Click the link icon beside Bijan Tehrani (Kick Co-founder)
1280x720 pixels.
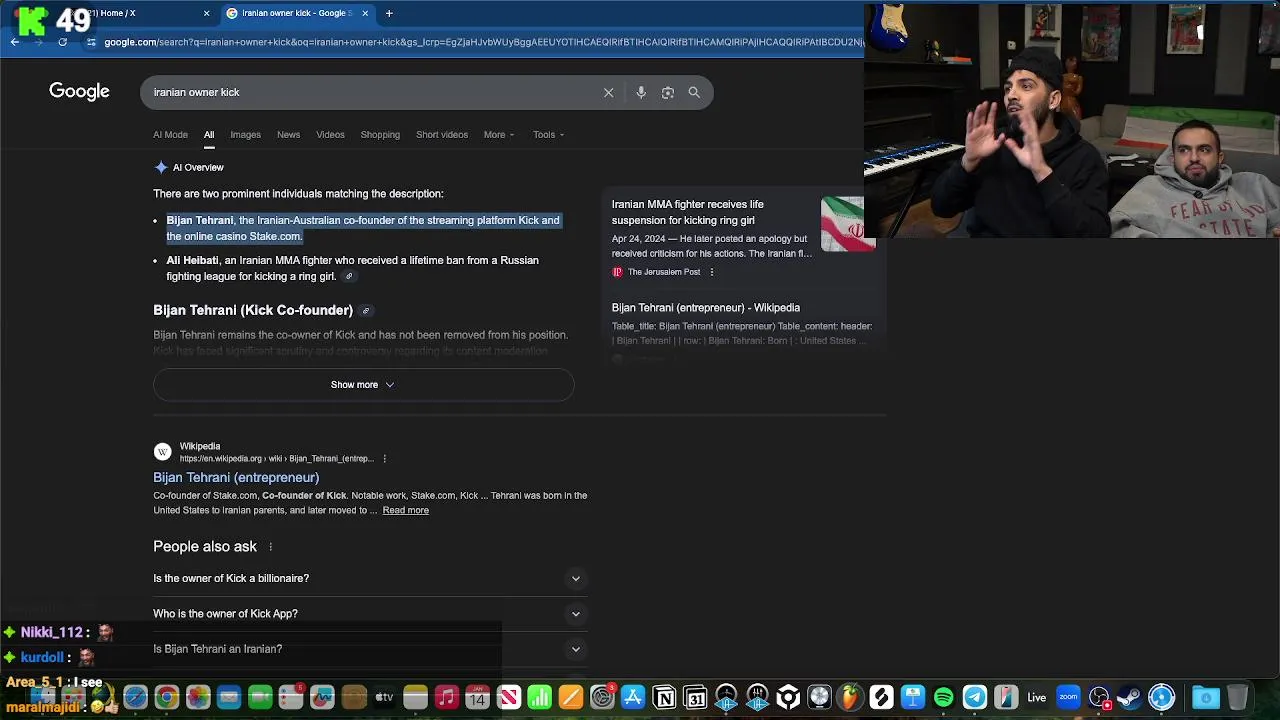tap(366, 311)
